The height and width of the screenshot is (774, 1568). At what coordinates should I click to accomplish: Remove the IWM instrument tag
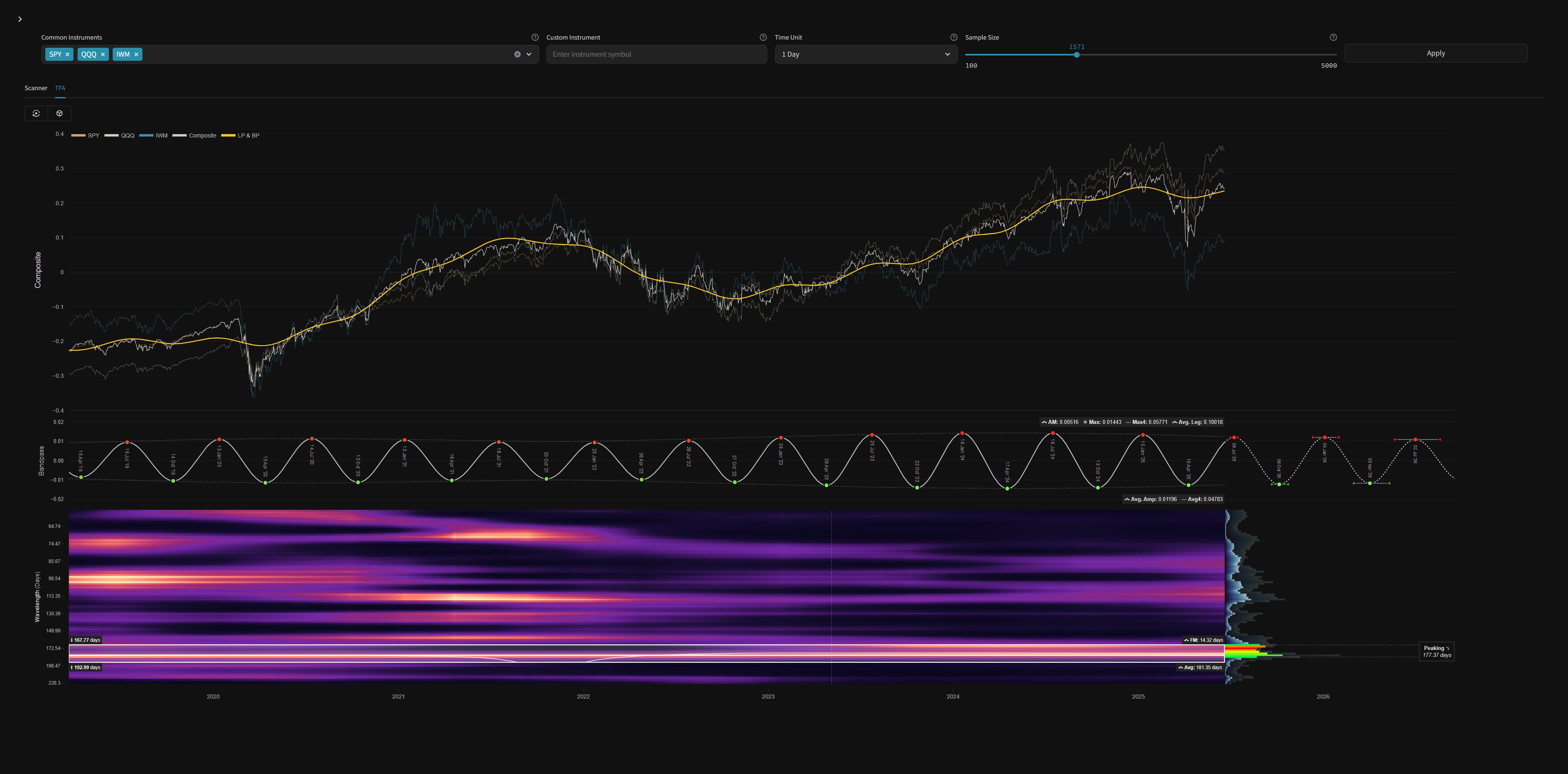click(136, 55)
